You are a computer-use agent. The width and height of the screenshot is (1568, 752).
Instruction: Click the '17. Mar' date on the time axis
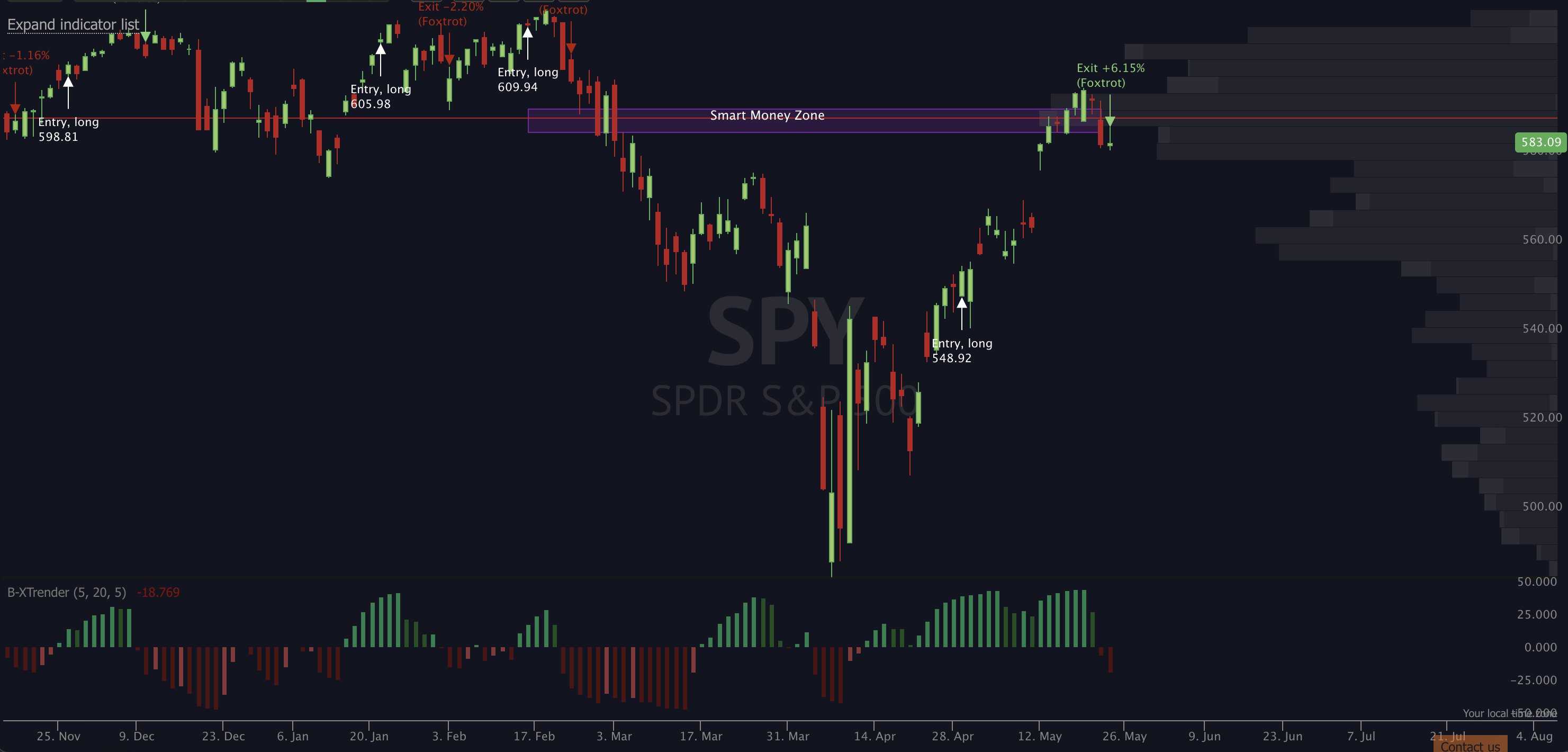pyautogui.click(x=701, y=736)
